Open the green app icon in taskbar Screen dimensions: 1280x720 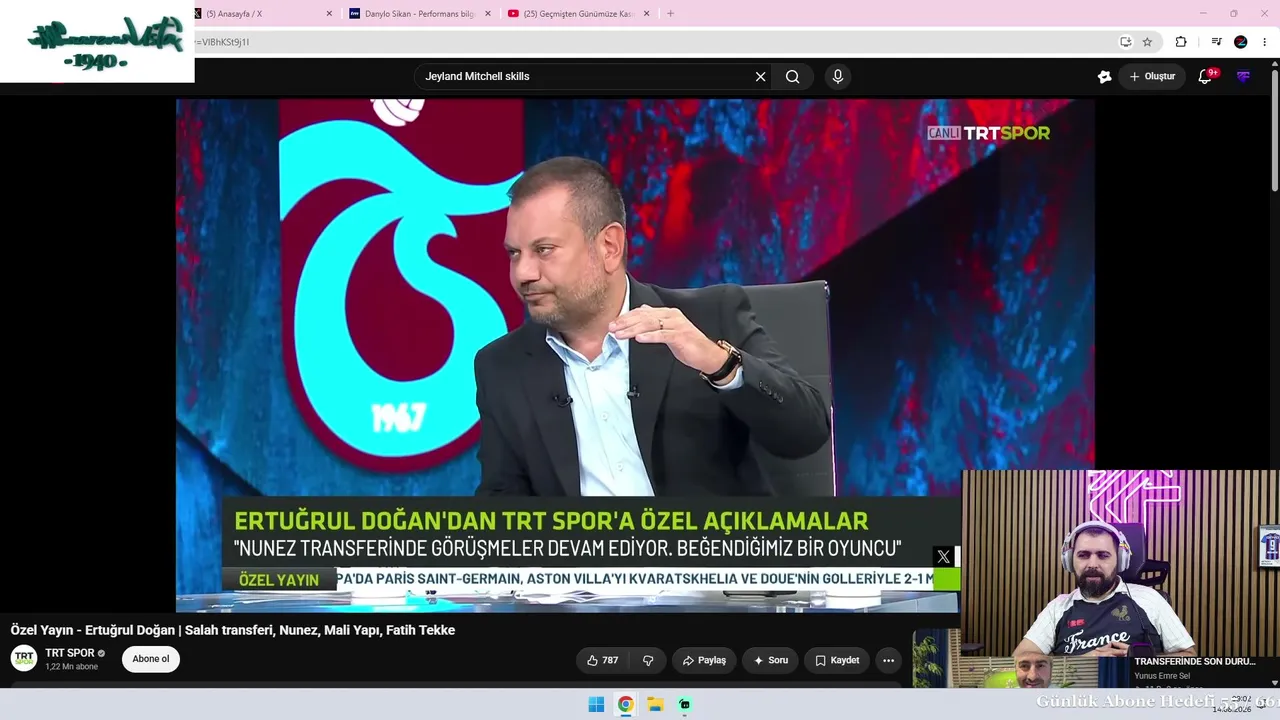(x=684, y=704)
